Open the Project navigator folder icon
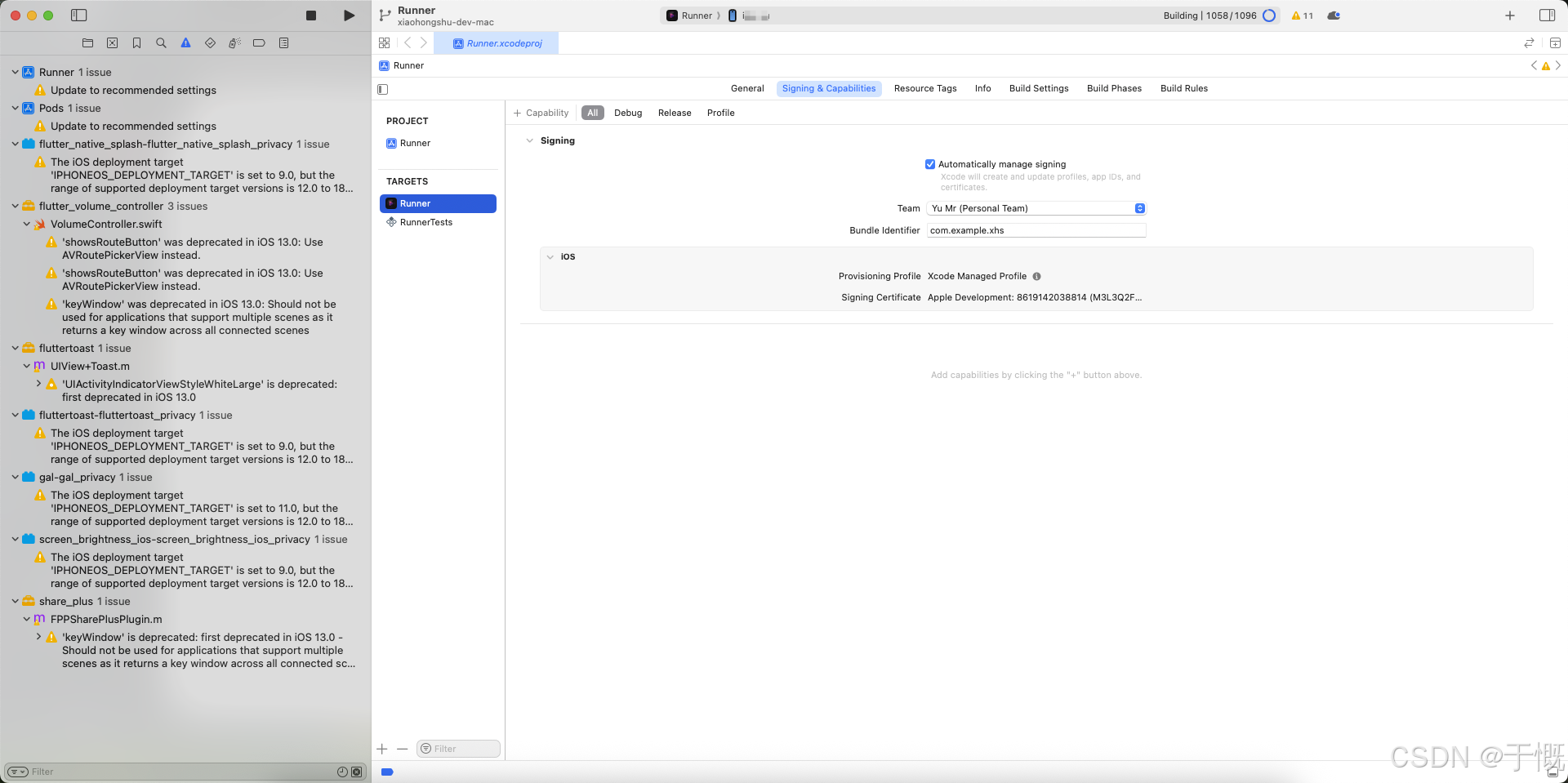Viewport: 1568px width, 783px height. (88, 43)
